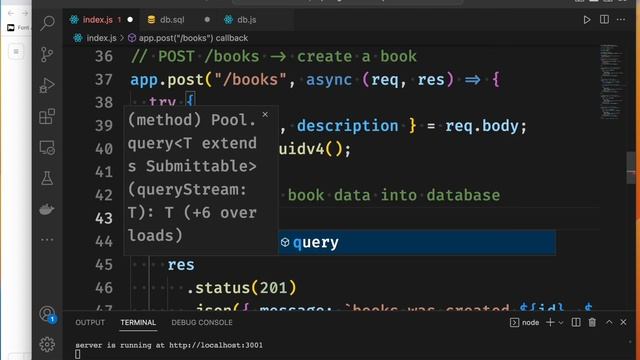Open the DEBUG CONSOLE panel tab

pos(202,322)
